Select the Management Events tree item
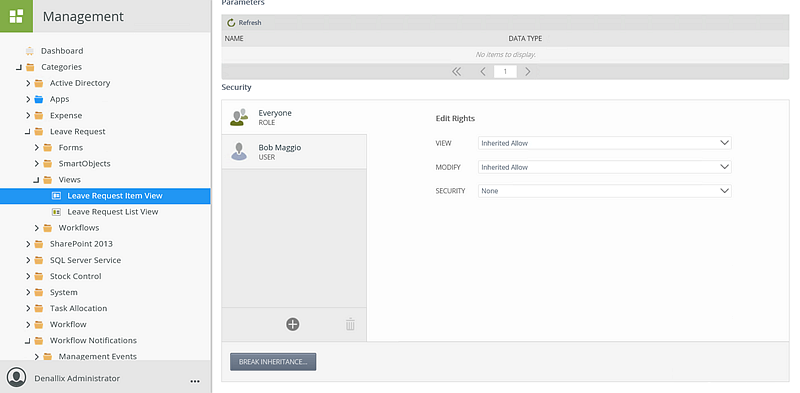 pyautogui.click(x=97, y=356)
